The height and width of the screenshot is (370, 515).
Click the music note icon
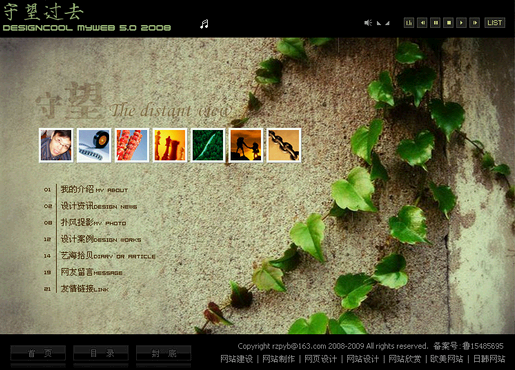[204, 24]
